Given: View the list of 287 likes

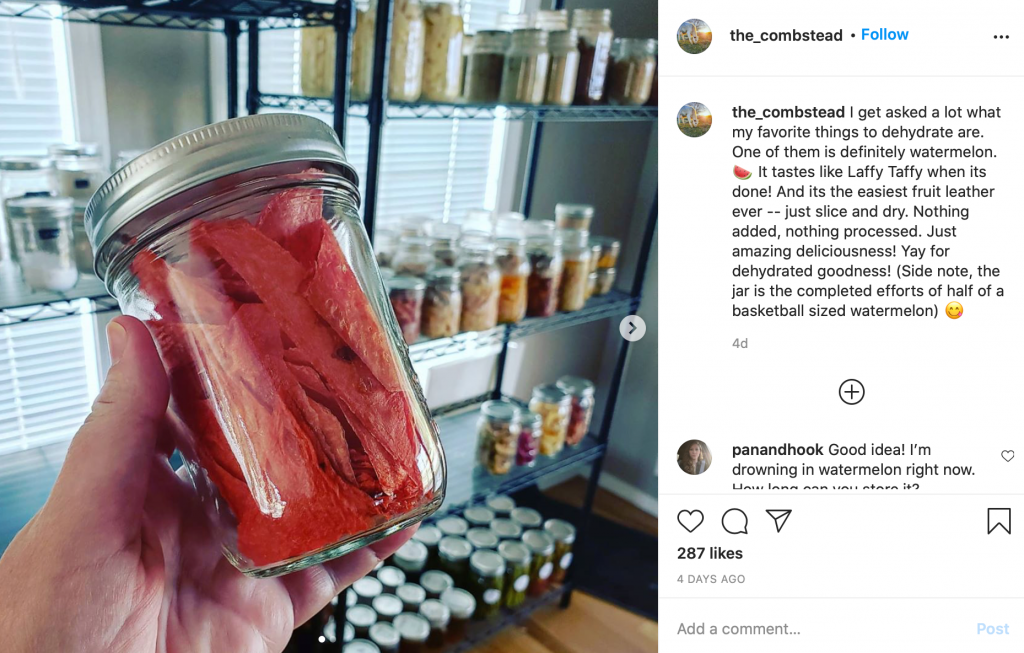Looking at the screenshot, I should pos(710,553).
